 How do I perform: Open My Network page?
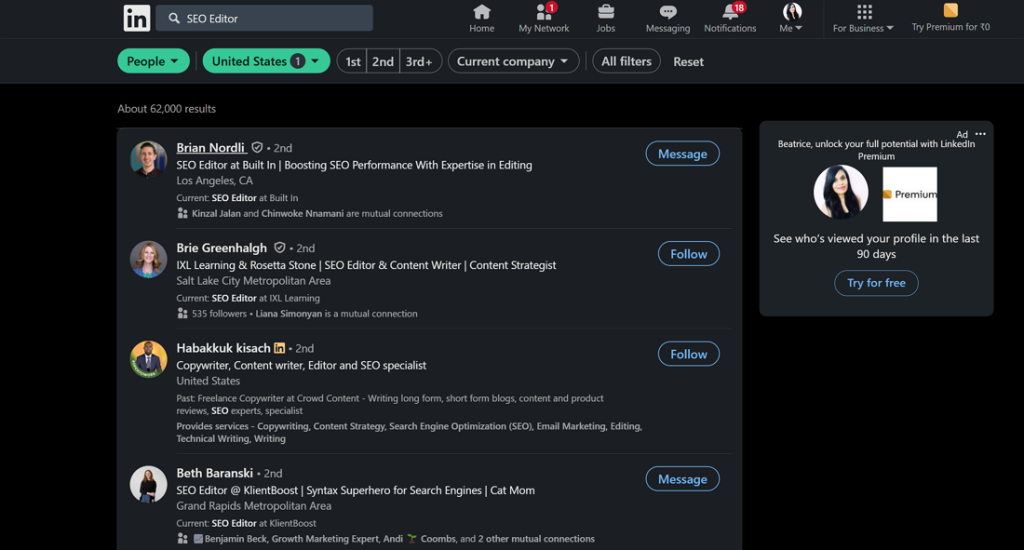coord(543,18)
